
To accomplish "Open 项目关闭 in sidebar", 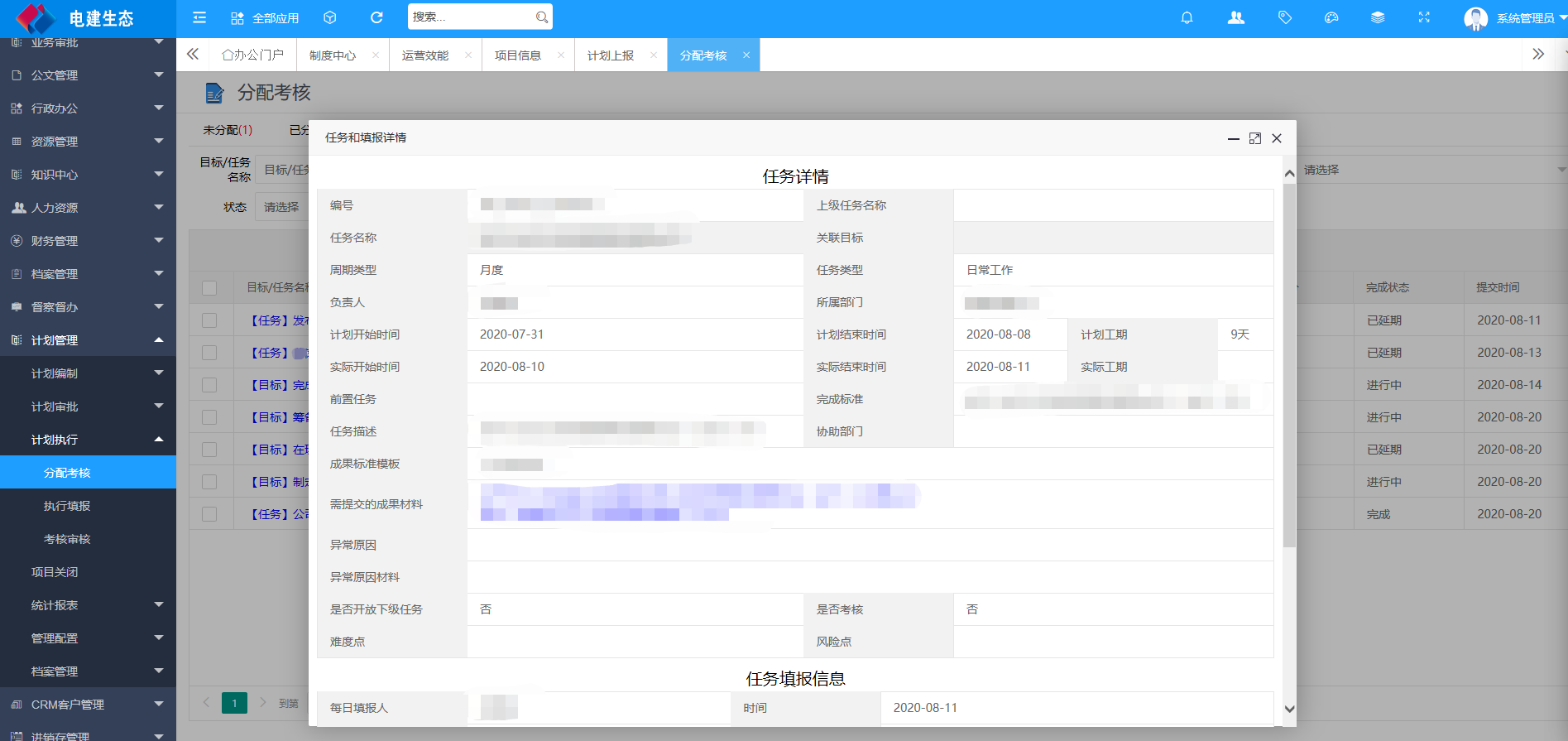I will click(88, 572).
